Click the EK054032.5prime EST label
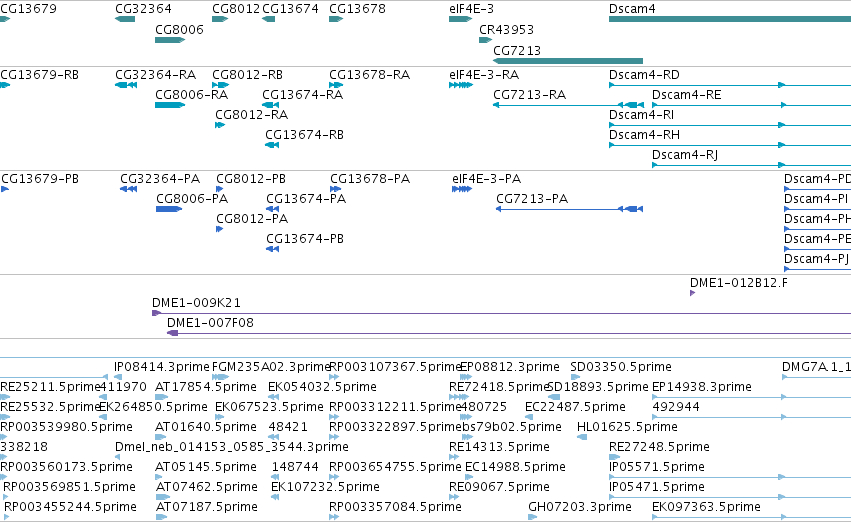 point(322,387)
